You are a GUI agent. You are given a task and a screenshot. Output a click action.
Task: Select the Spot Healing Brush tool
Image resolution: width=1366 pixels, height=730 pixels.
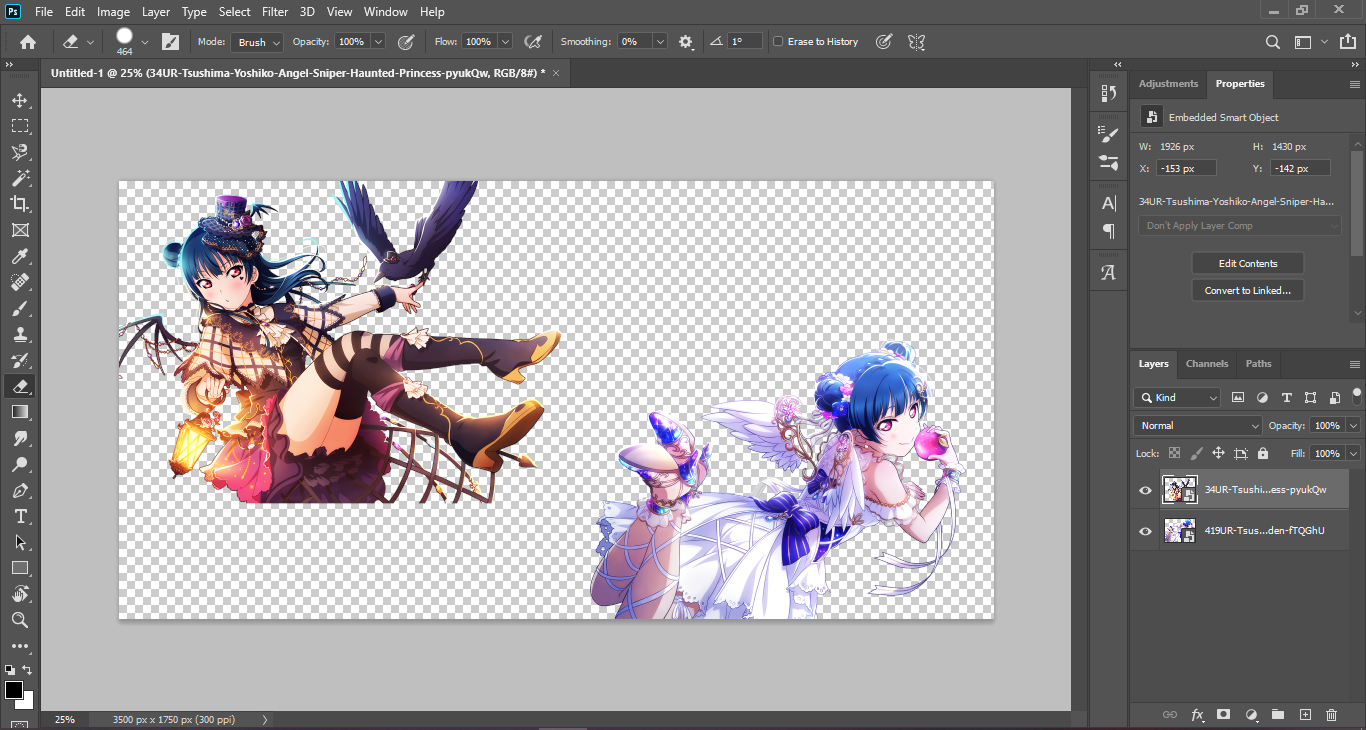click(x=19, y=282)
